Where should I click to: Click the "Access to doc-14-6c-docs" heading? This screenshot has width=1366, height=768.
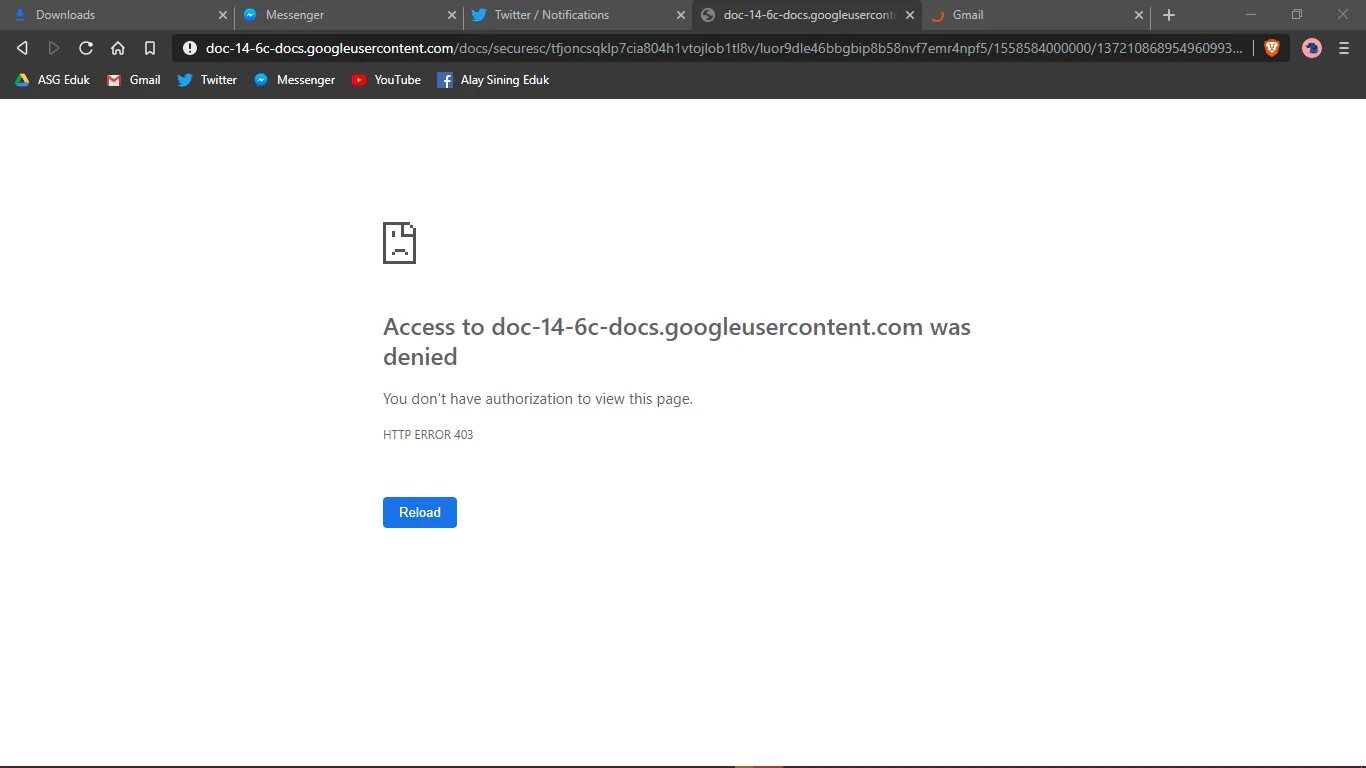click(677, 342)
